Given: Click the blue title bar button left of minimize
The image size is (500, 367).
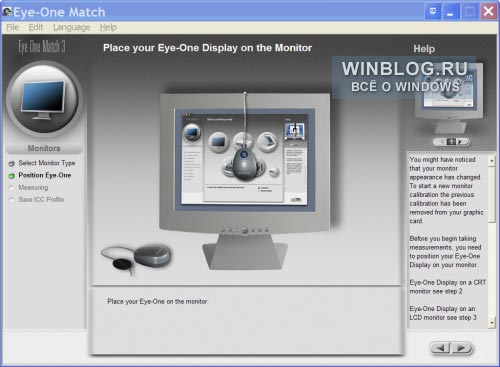Looking at the screenshot, I should tap(433, 12).
